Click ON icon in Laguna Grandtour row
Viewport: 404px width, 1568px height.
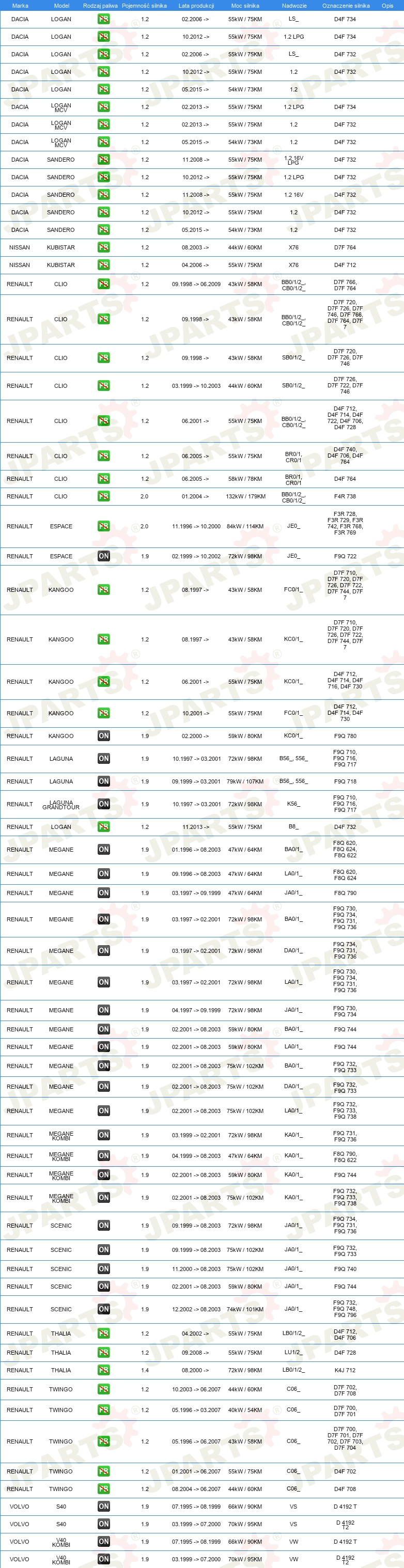103,804
